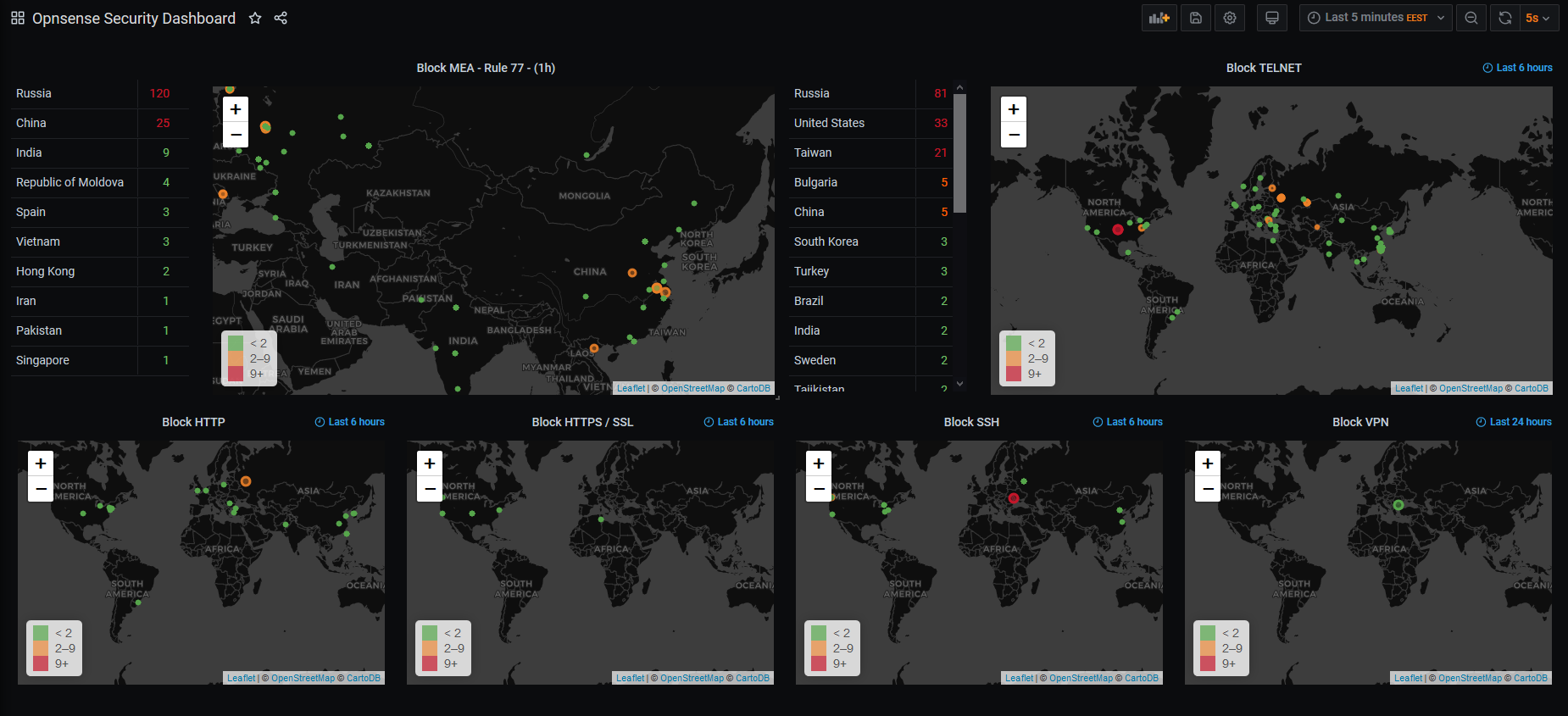
Task: Click the Opnsense Security Dashboard title
Action: [x=134, y=18]
